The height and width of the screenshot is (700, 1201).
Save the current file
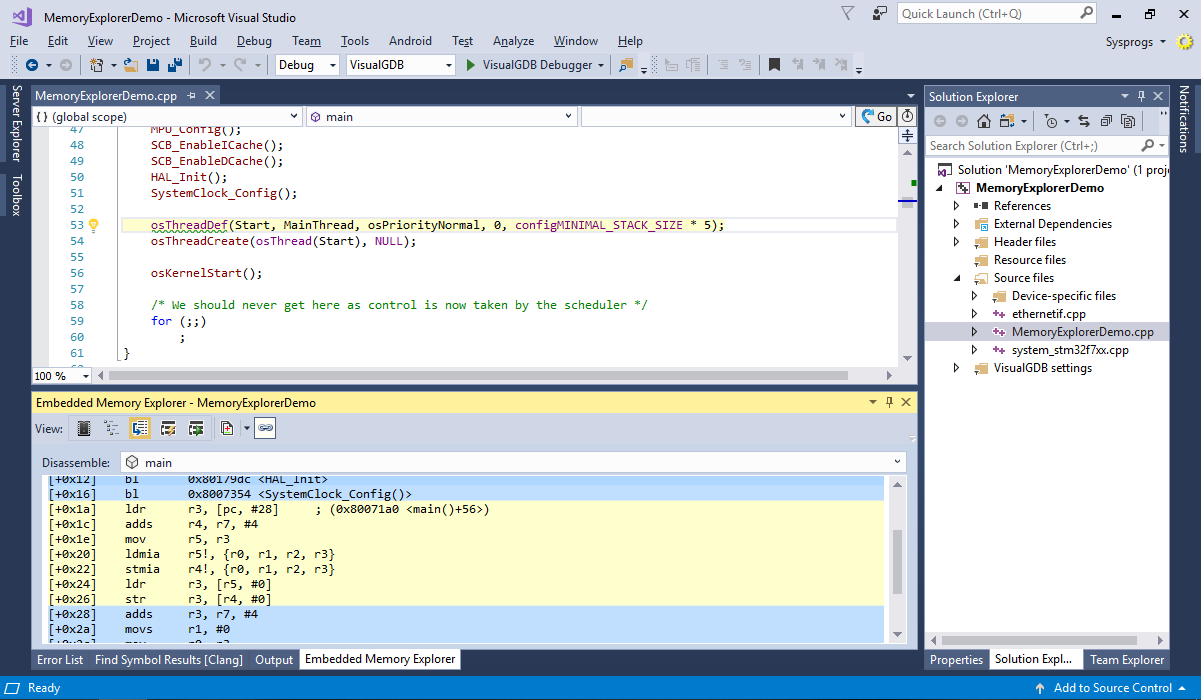153,65
